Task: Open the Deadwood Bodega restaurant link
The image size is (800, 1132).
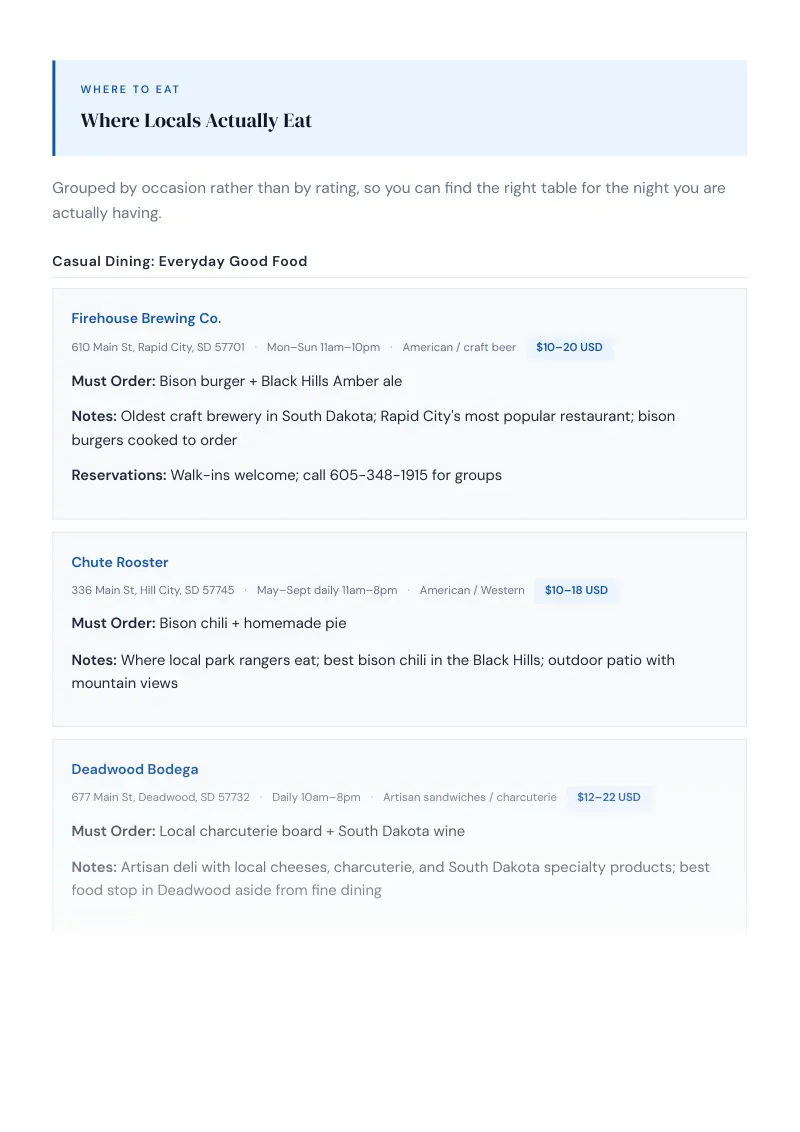Action: click(x=135, y=770)
